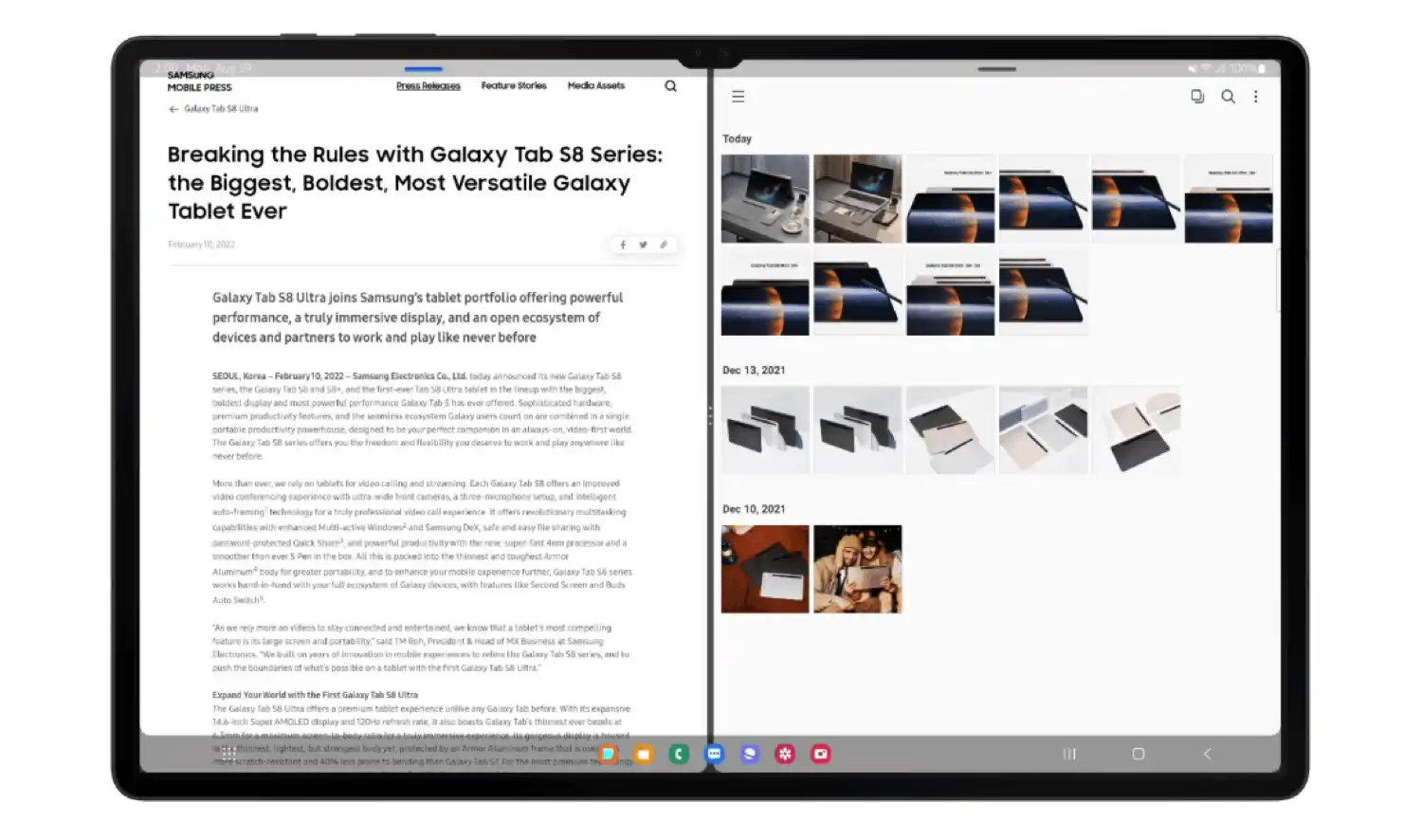Tap the Home navigation button
The width and height of the screenshot is (1422, 840).
click(1139, 755)
